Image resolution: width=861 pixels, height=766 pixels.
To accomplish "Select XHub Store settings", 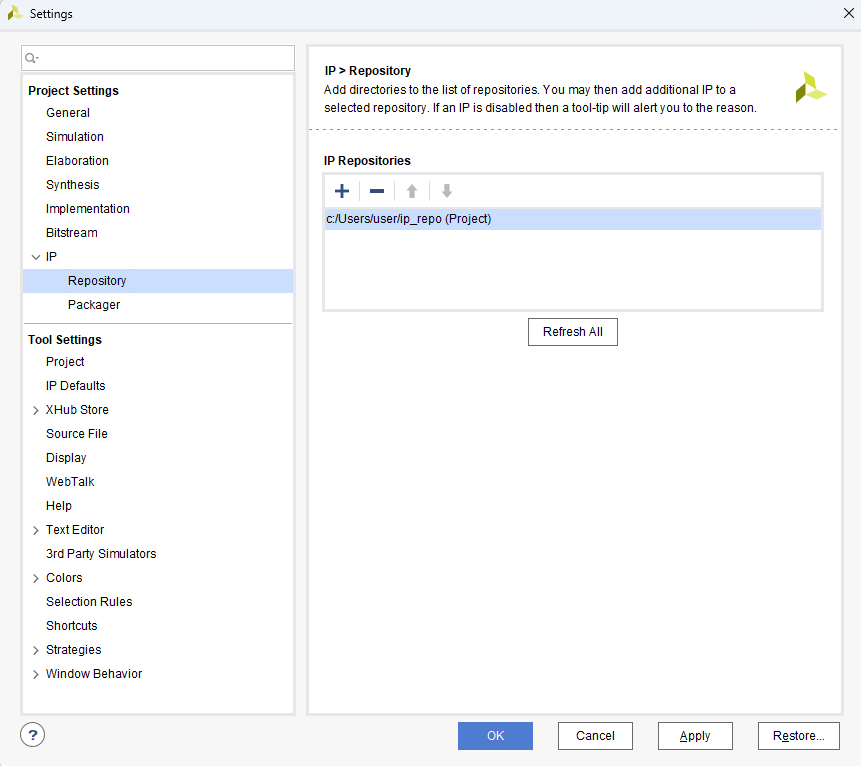I will click(77, 410).
